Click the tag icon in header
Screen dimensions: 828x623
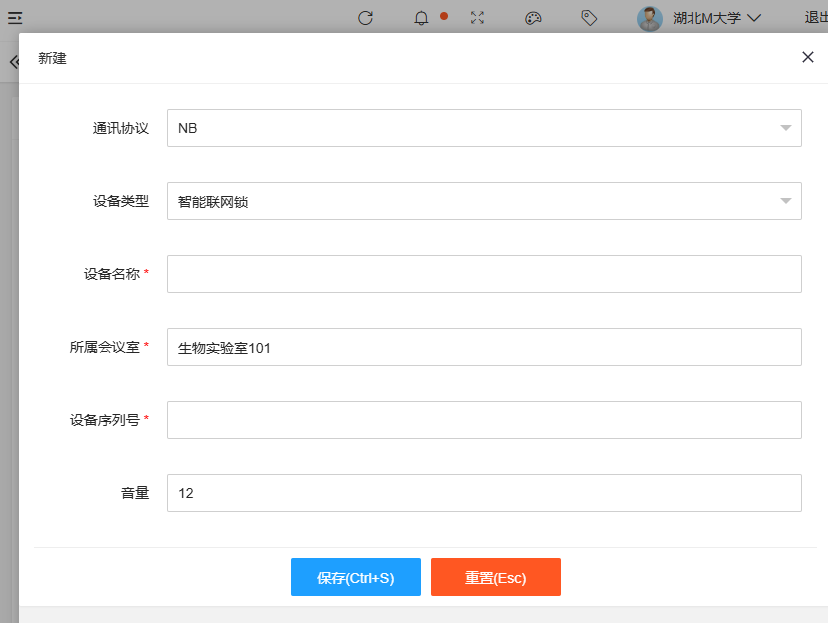coord(589,17)
